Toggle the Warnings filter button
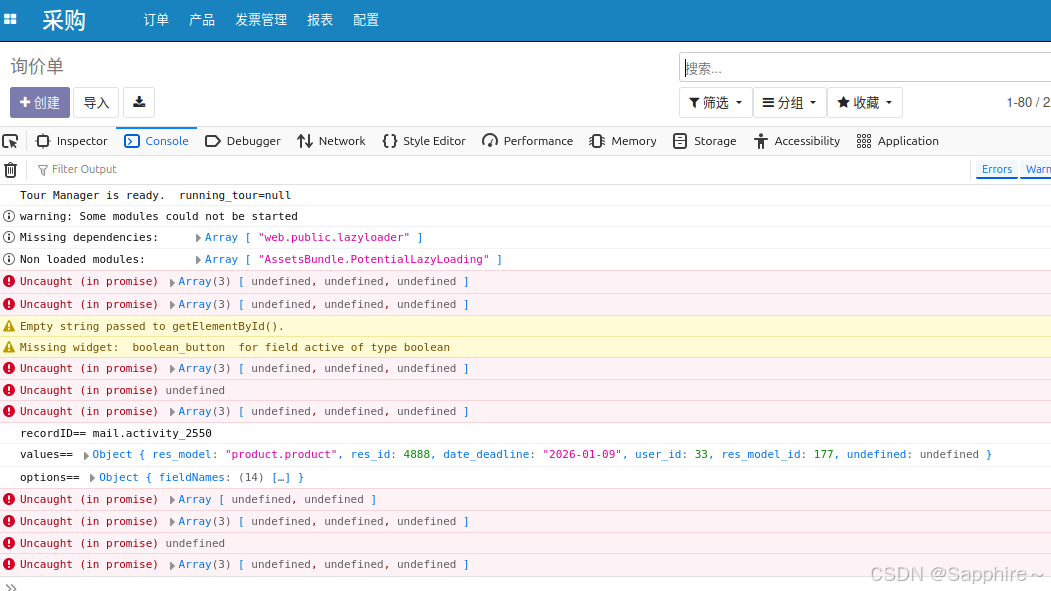This screenshot has height=591, width=1051. pos(1036,170)
